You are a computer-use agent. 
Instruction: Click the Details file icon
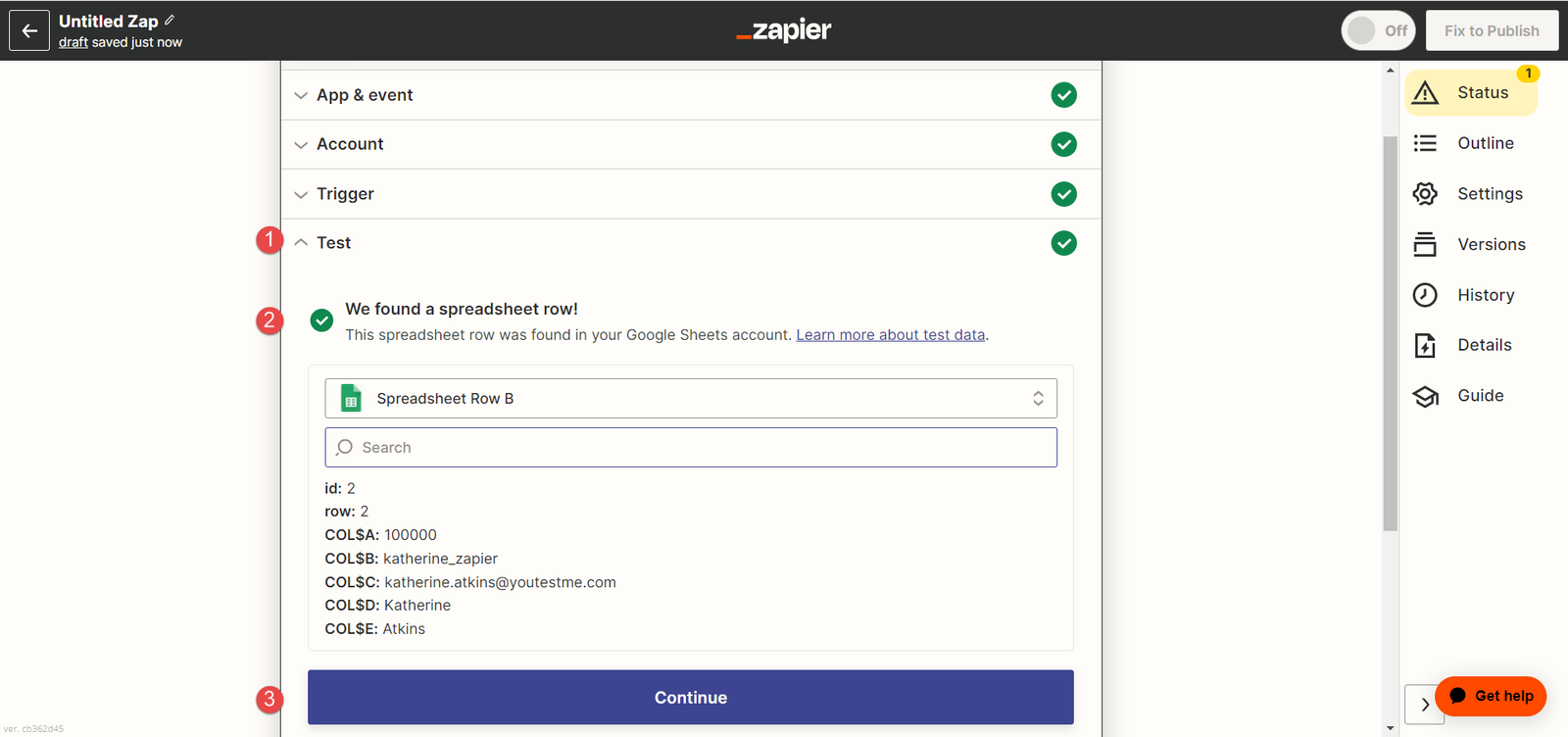pos(1425,345)
